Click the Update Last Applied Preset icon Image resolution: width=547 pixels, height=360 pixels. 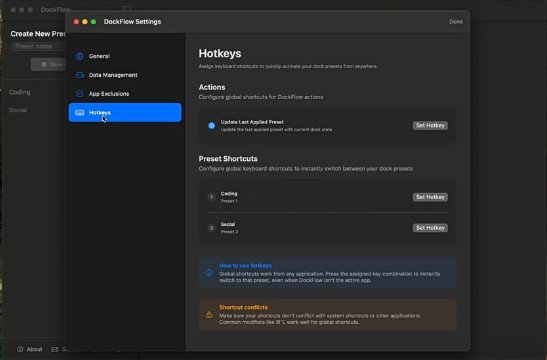click(x=211, y=126)
